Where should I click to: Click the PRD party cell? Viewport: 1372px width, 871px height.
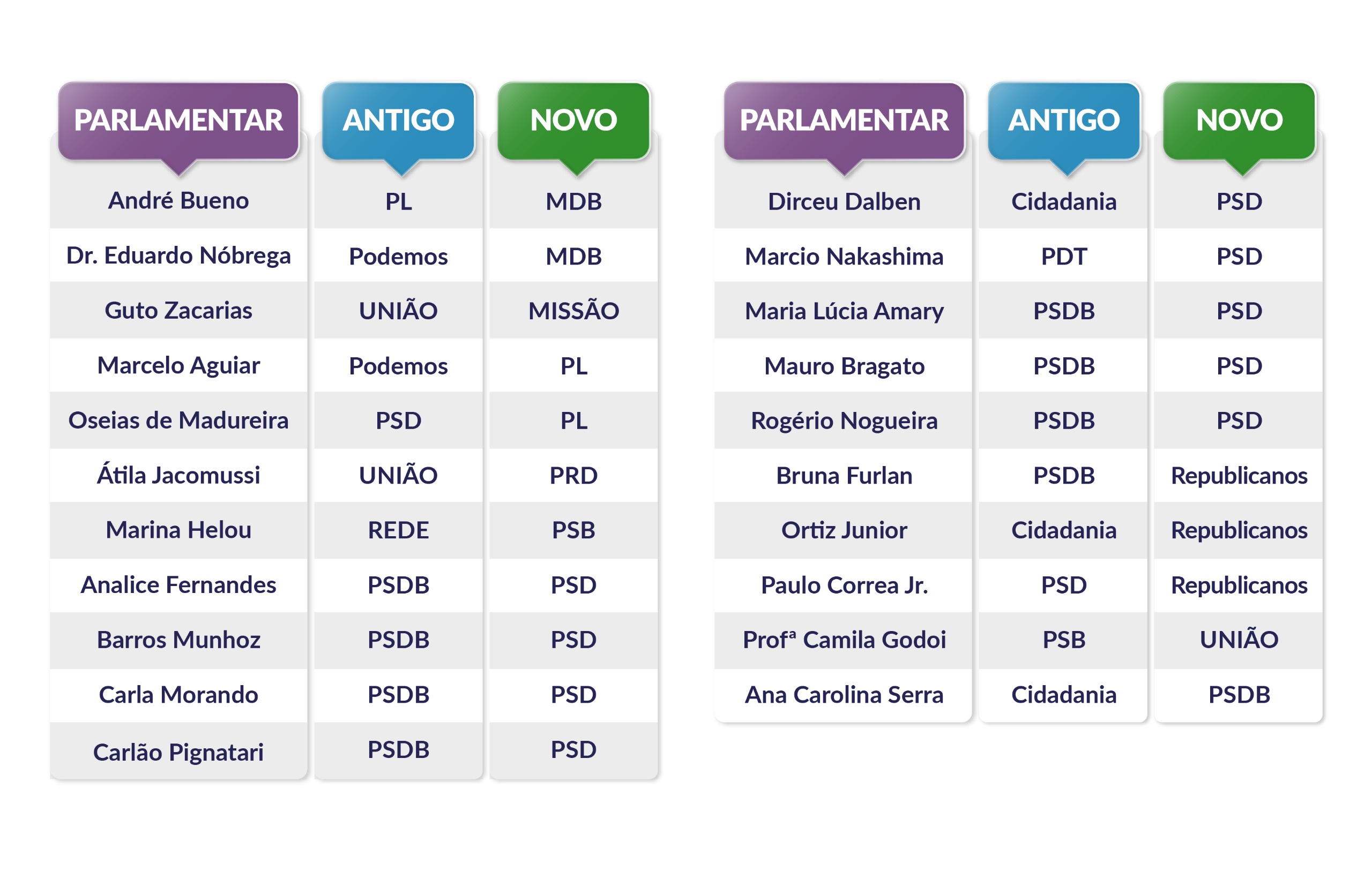[573, 476]
